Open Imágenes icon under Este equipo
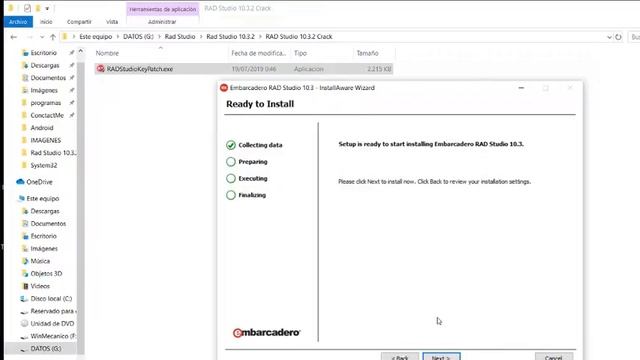 click(25, 249)
